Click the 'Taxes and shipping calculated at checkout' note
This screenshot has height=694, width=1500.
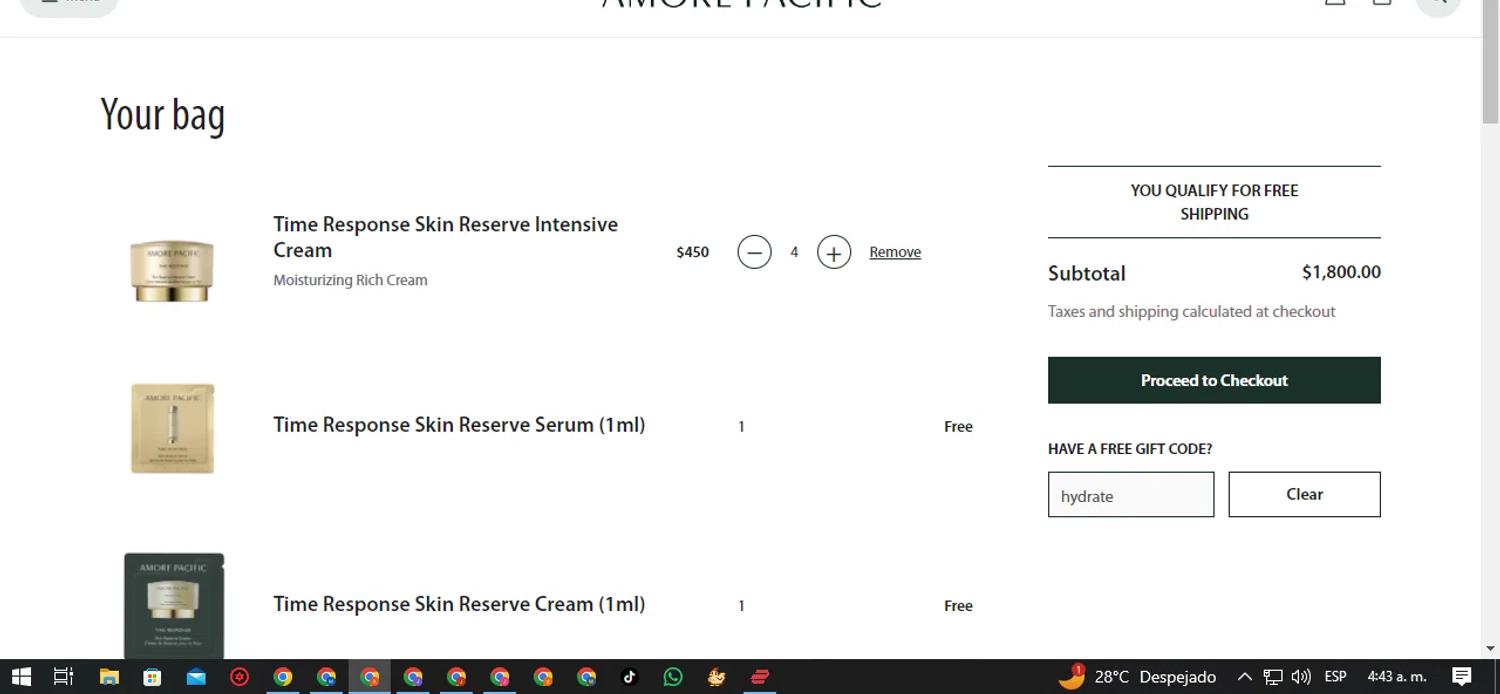point(1191,312)
